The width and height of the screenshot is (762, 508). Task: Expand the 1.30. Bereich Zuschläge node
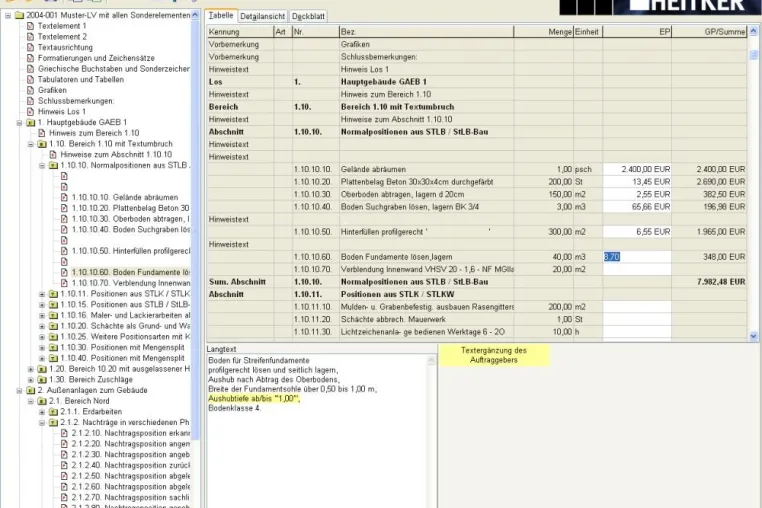[x=31, y=380]
